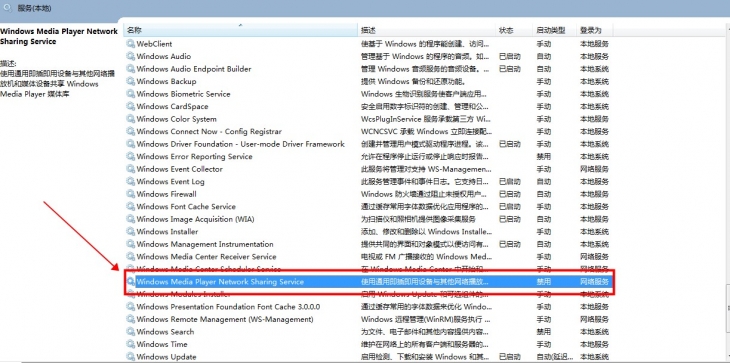This screenshot has width=730, height=363.
Task: Select the Windows Event Log service
Action: pyautogui.click(x=368, y=182)
